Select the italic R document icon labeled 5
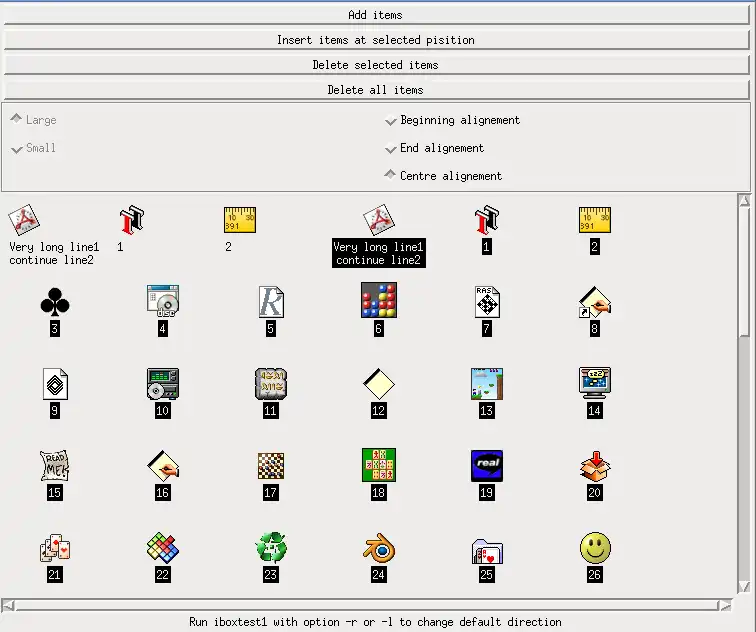Screen dimensions: 756x632 tap(271, 302)
